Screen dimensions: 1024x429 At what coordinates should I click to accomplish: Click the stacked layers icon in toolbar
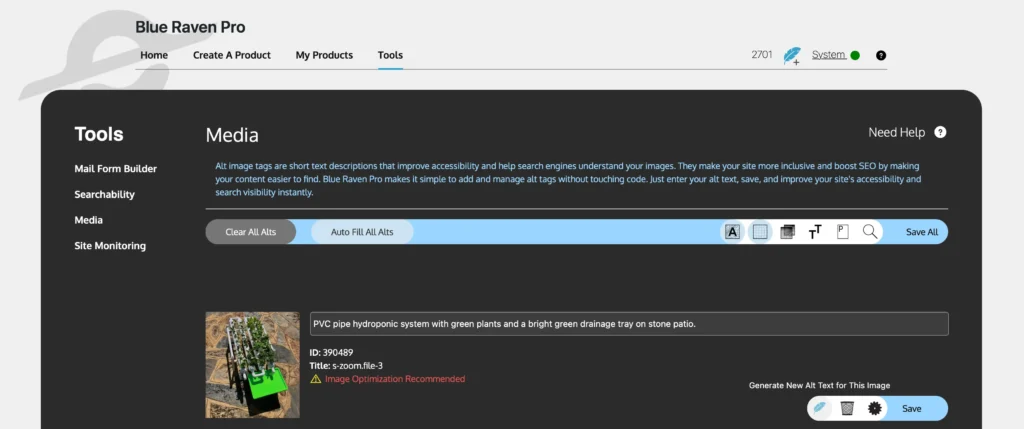click(787, 232)
